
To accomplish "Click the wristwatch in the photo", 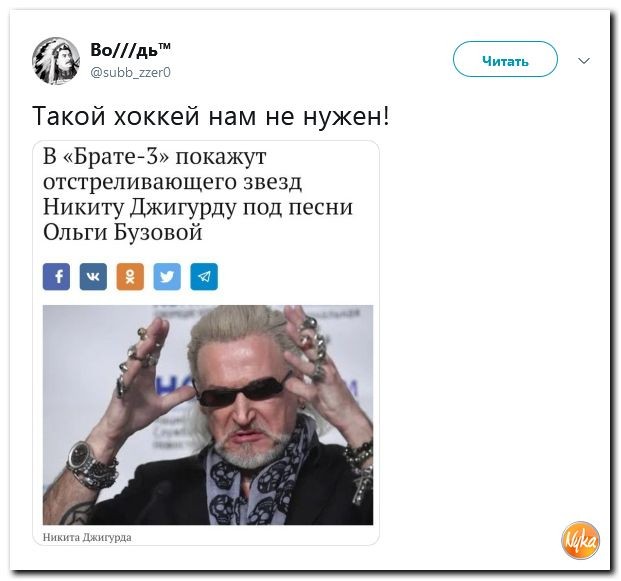I will point(80,455).
